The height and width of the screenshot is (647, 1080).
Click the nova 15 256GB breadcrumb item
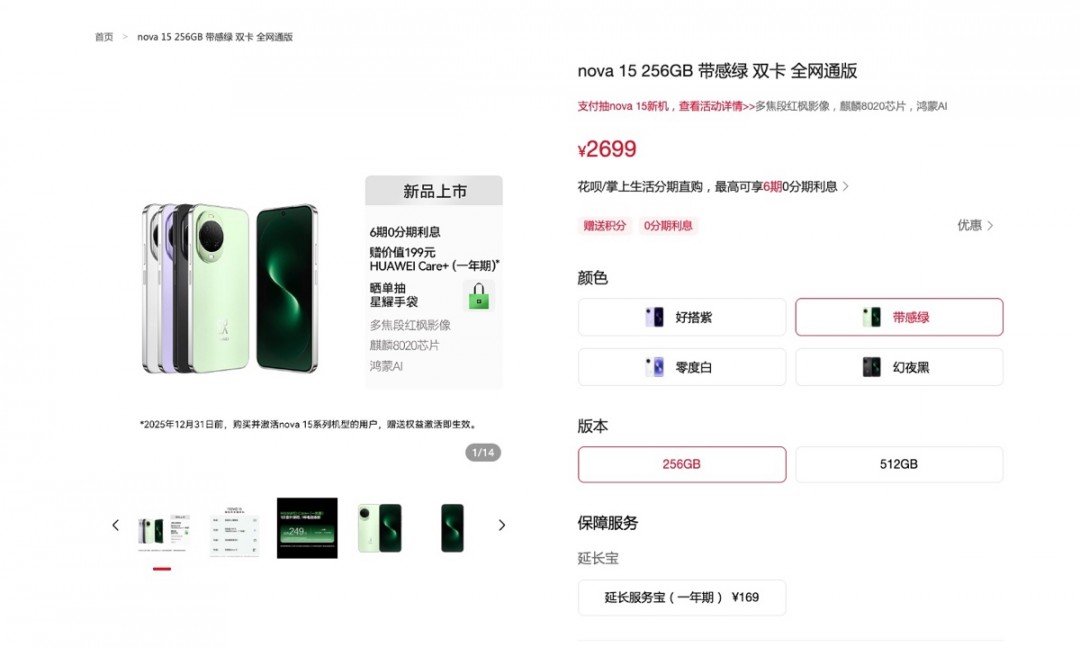tap(215, 37)
